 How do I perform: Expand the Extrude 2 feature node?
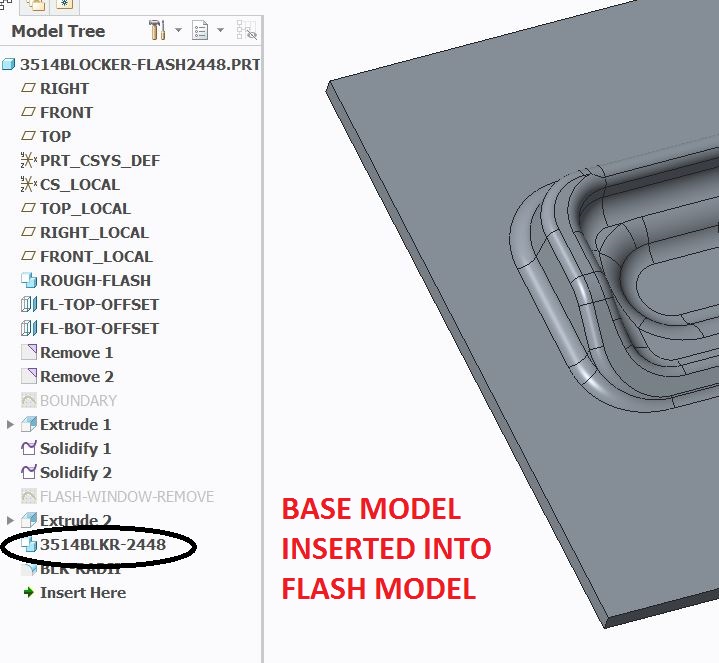tap(10, 520)
